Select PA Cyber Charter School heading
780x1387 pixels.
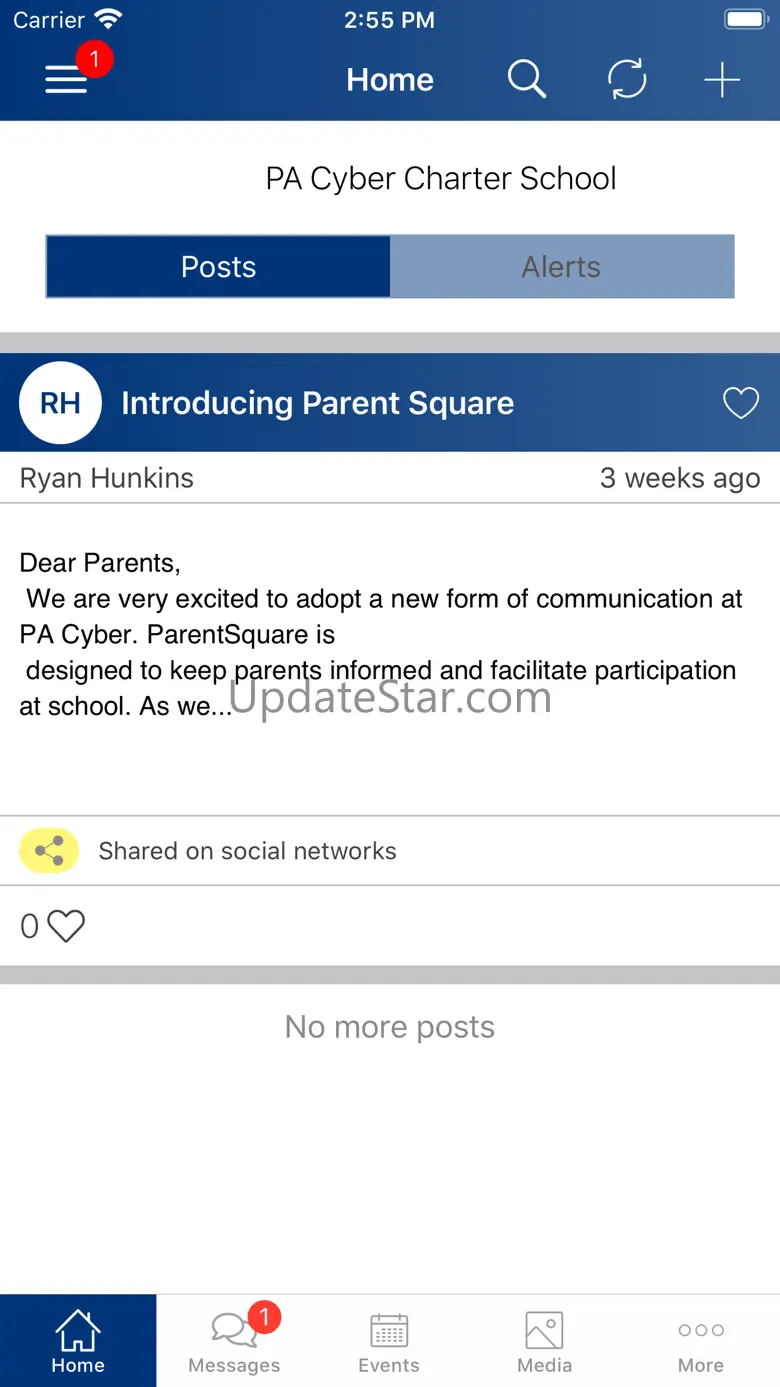click(x=441, y=179)
